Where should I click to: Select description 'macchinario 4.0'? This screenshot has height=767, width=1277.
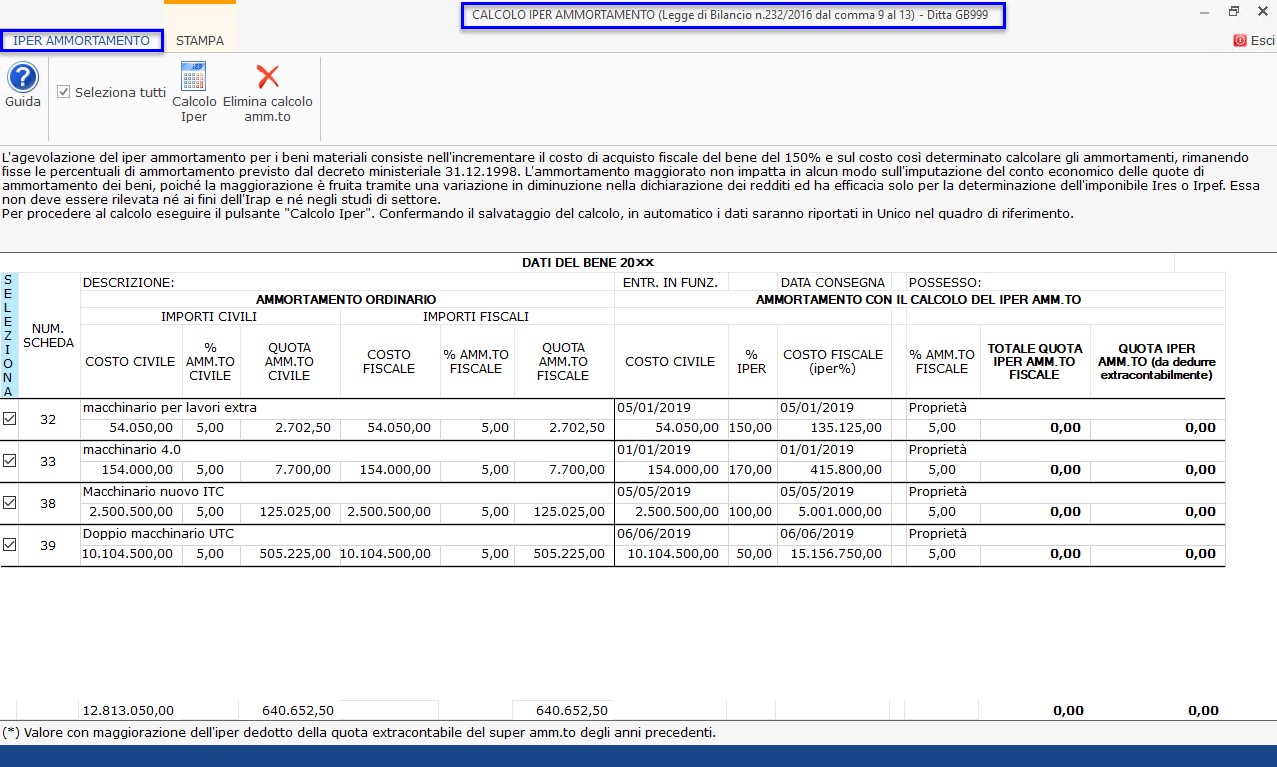pos(132,449)
